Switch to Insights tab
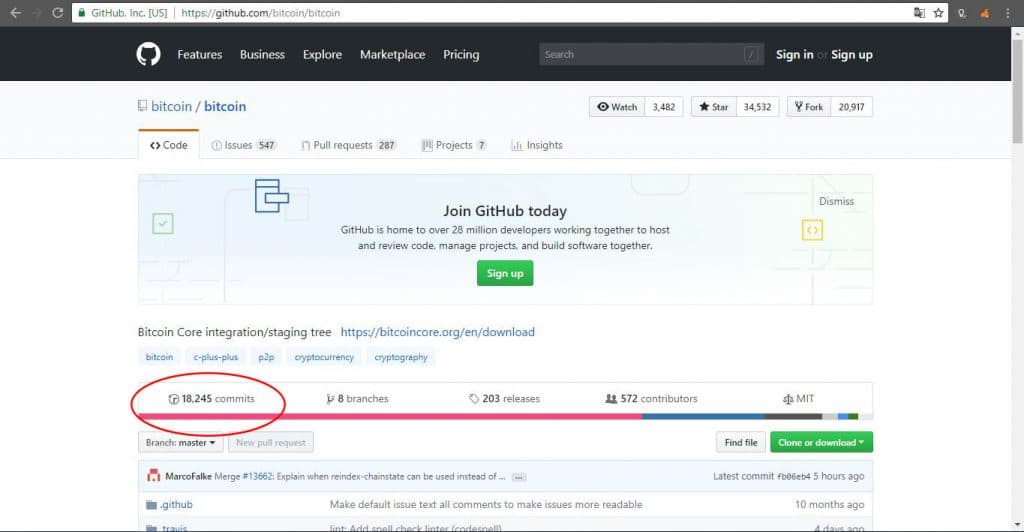Viewport: 1024px width, 532px height. tap(537, 145)
